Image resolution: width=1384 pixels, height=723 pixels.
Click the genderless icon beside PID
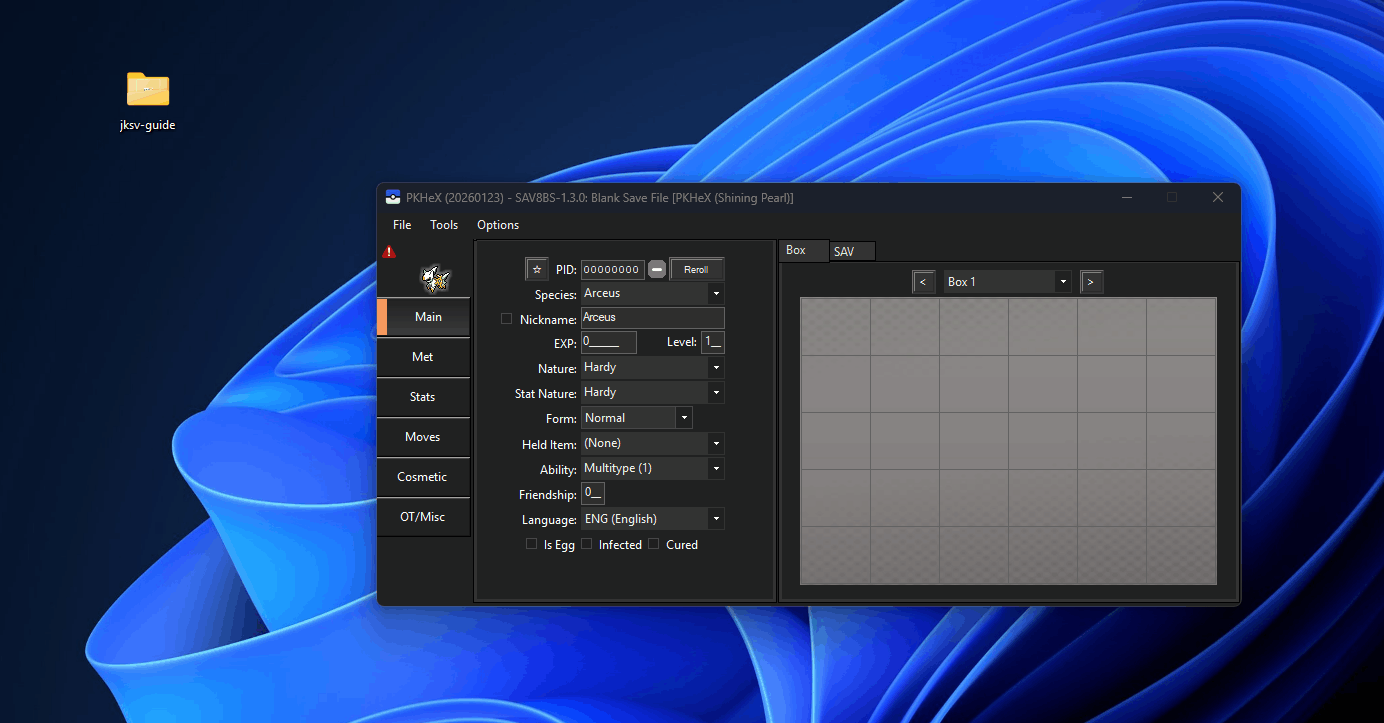click(657, 269)
